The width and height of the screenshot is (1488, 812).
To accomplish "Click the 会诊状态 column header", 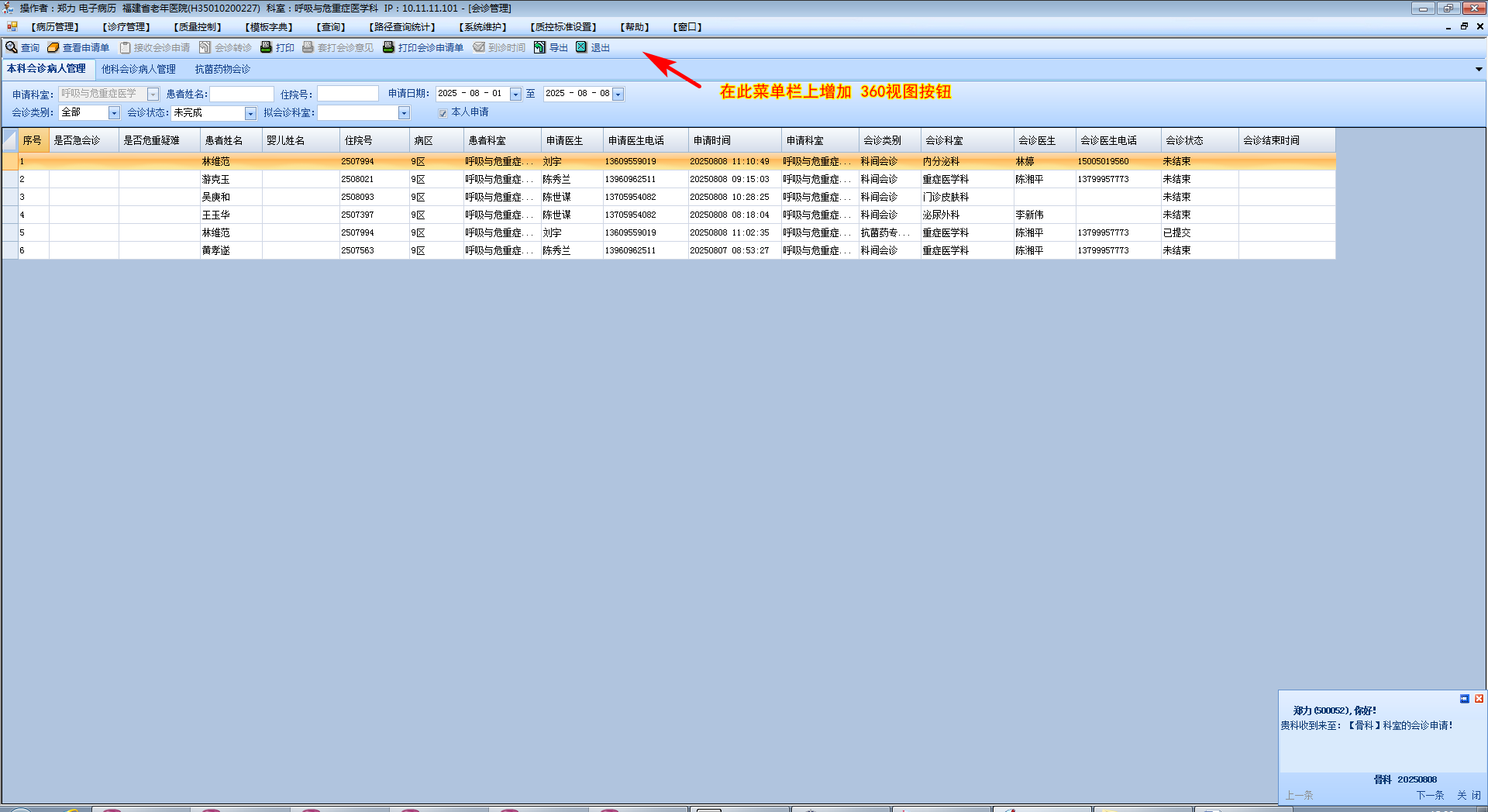I will pyautogui.click(x=1200, y=140).
